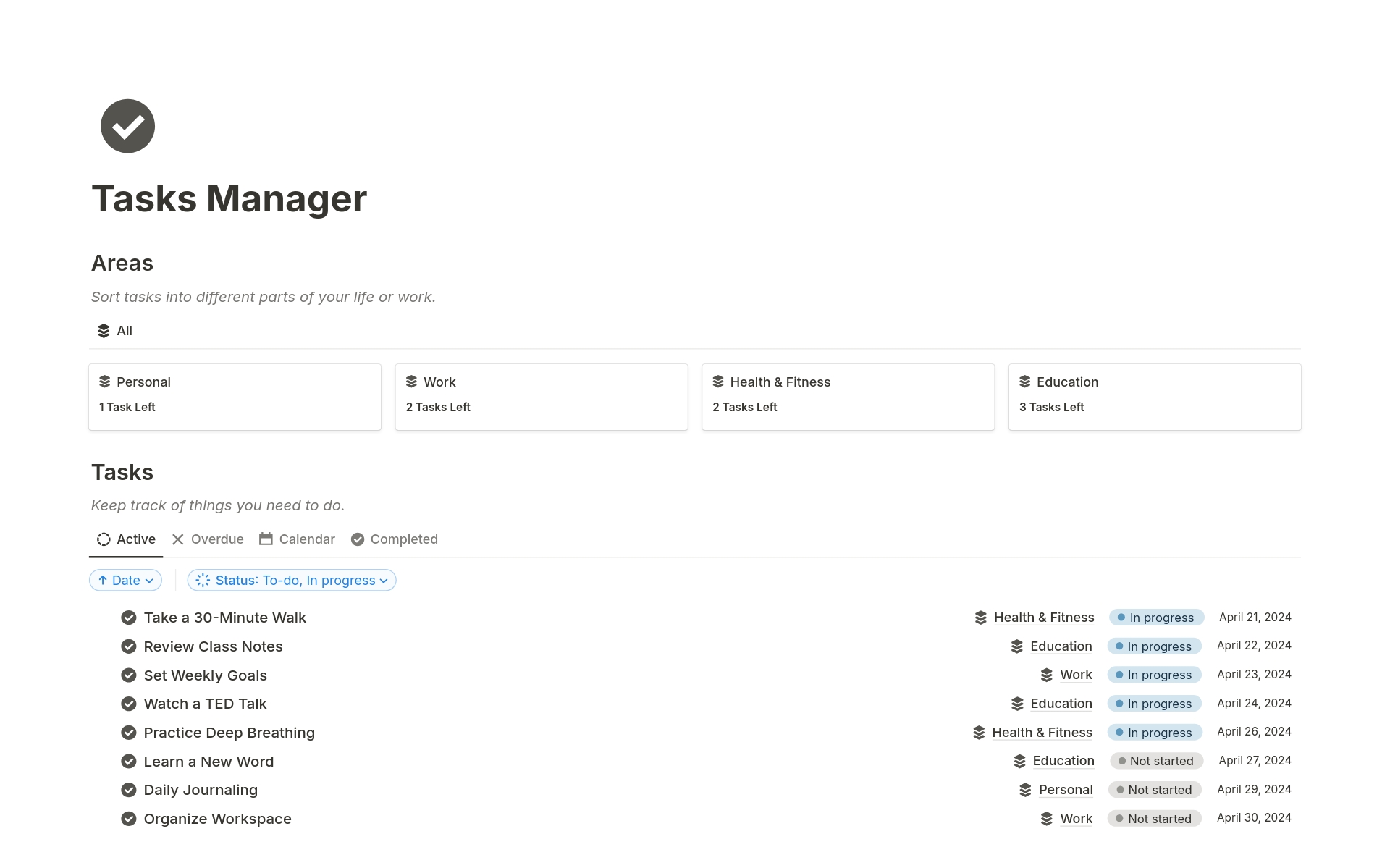
Task: Click stack icon in Daily Journaling row
Action: [1025, 790]
